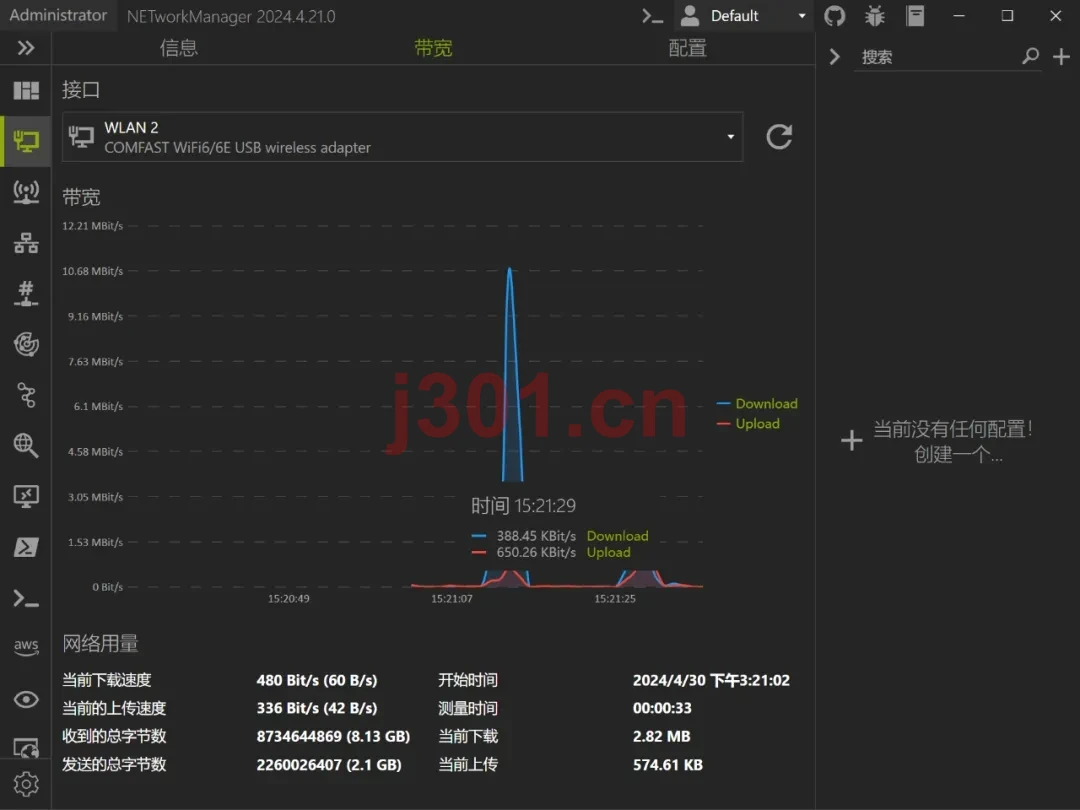Open the Settings gear icon
Screen dimensions: 1080x810
(25, 784)
